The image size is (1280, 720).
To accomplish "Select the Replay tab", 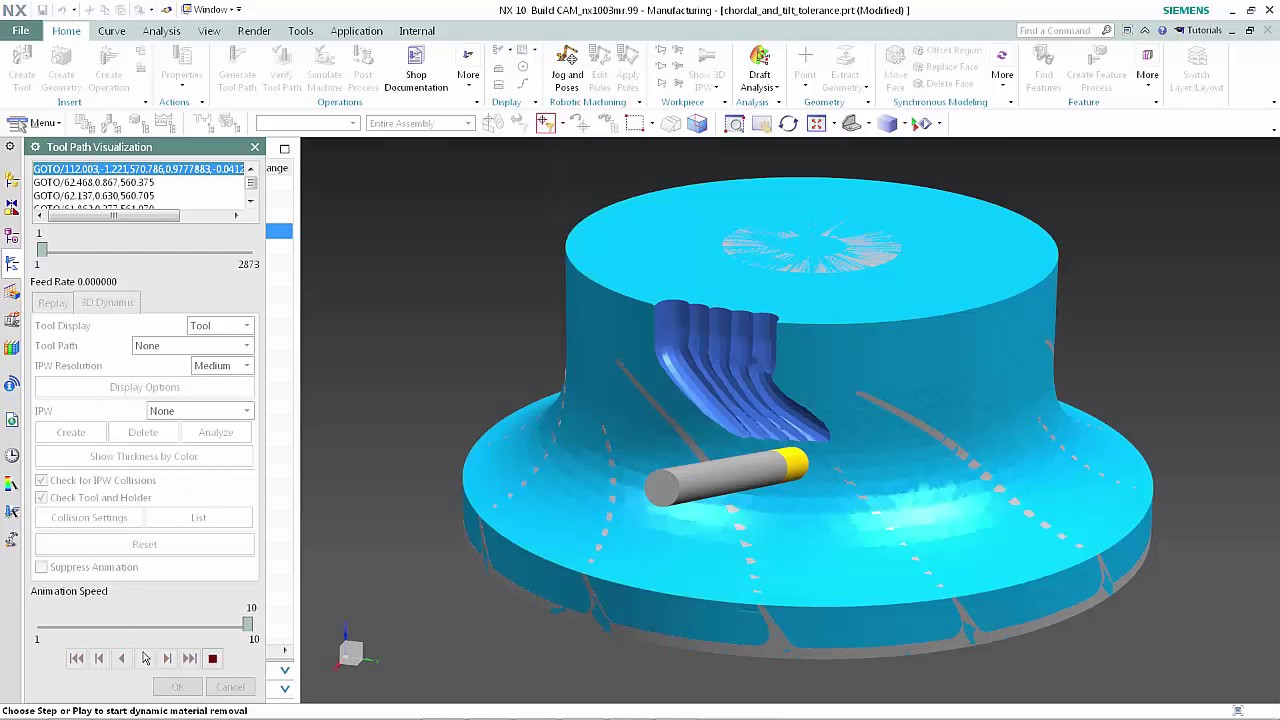I will pos(53,303).
